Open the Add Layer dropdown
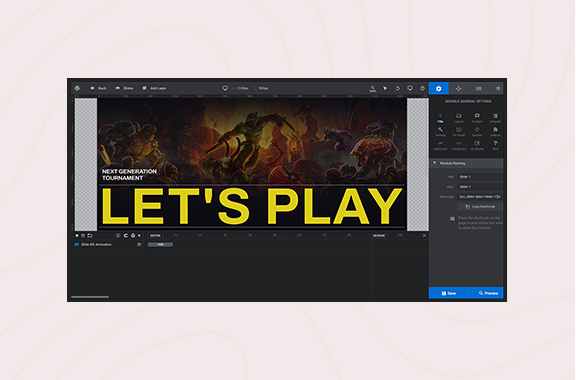576x380 pixels. point(154,89)
